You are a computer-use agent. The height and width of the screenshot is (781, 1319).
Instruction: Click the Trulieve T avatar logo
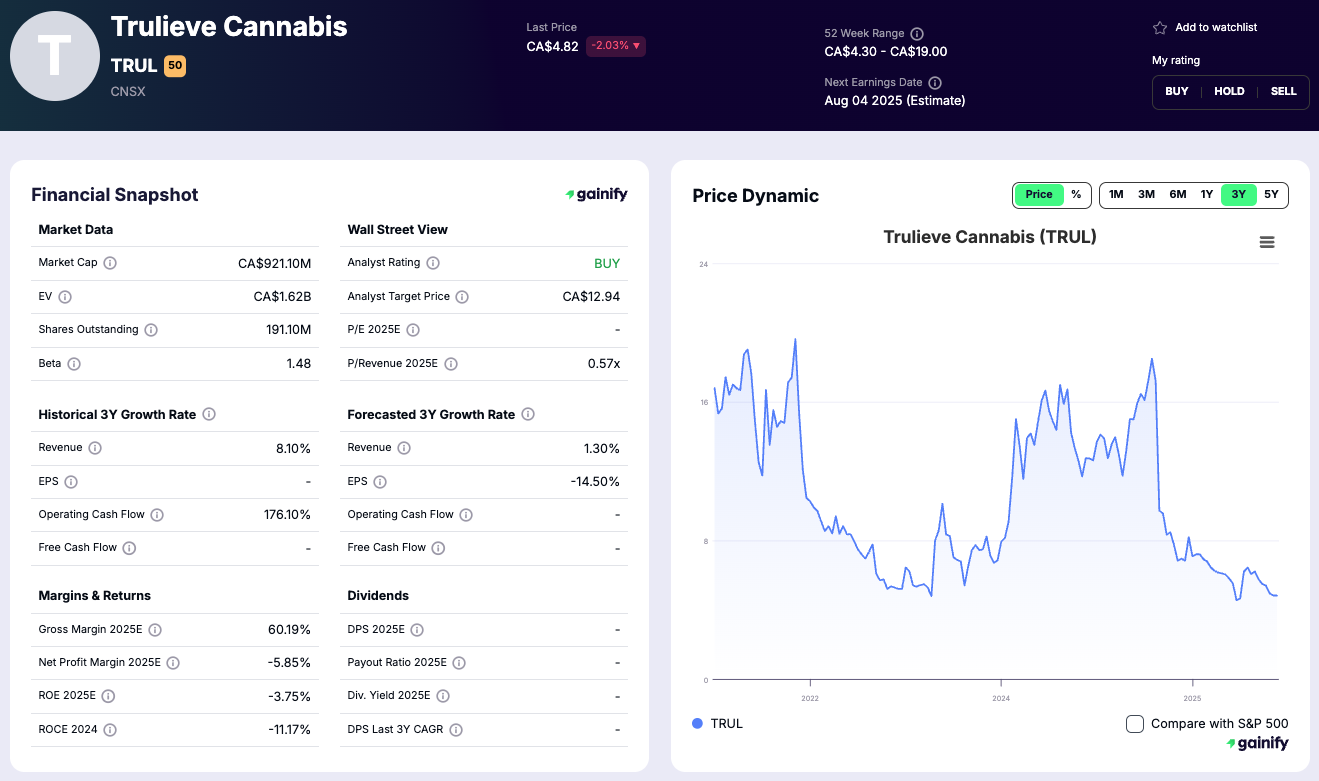pos(55,55)
